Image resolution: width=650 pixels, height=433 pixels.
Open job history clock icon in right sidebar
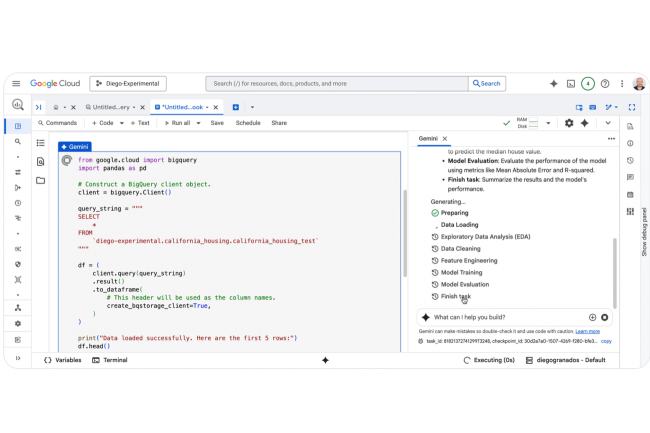630,160
